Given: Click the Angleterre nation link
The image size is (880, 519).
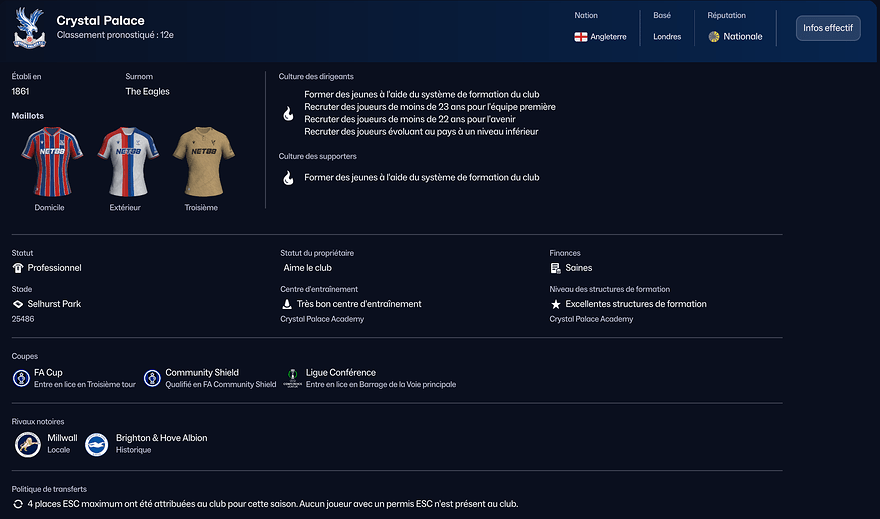Looking at the screenshot, I should (x=608, y=37).
